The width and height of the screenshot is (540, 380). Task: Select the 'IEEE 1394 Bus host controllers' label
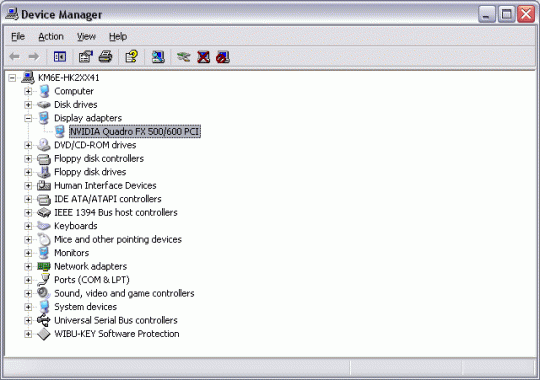(x=116, y=212)
